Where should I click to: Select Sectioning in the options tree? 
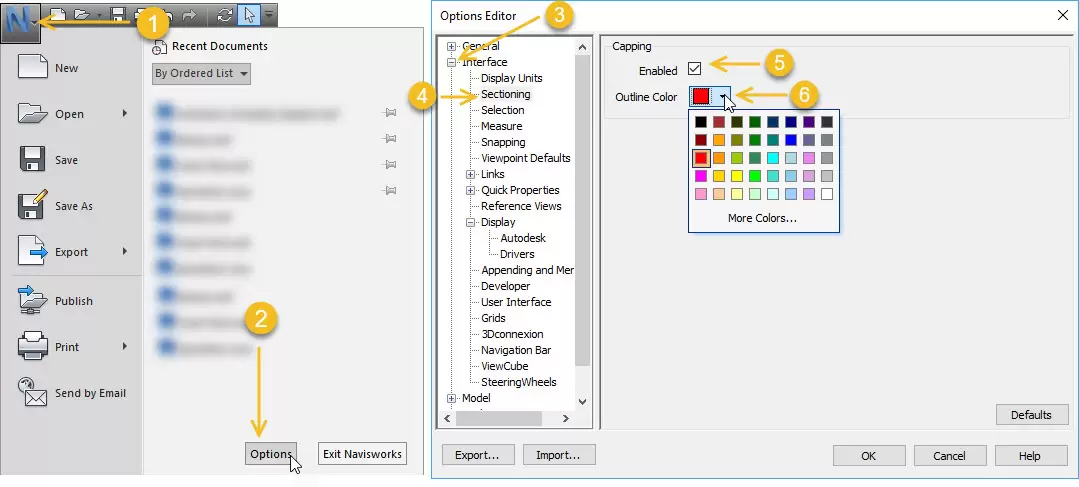[x=505, y=94]
